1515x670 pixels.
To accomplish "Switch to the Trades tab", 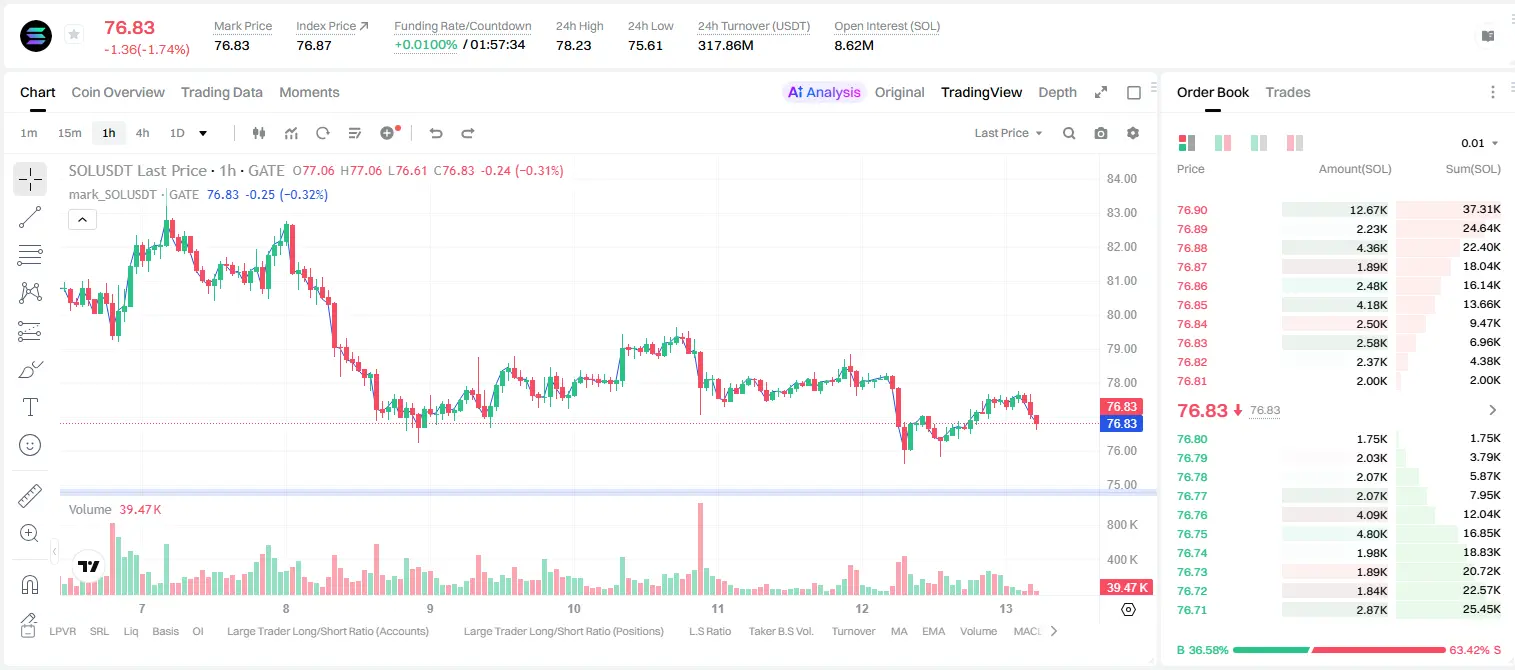I will 1288,92.
